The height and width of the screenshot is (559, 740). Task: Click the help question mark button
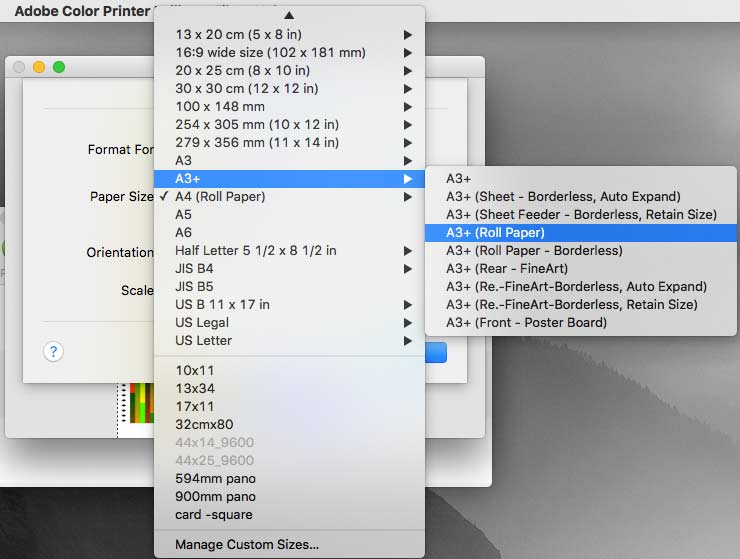tap(53, 352)
